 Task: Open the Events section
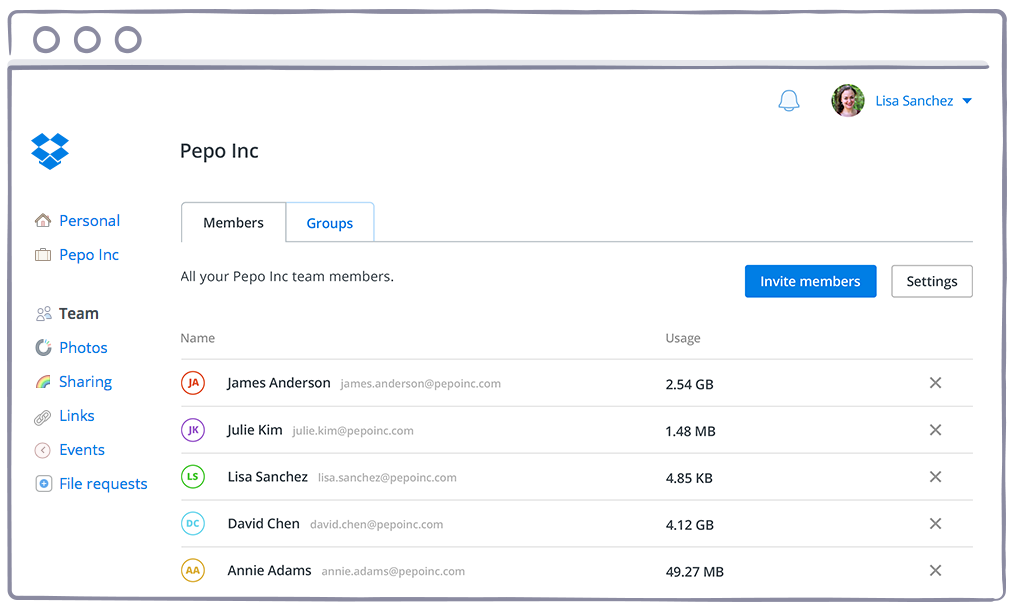click(81, 449)
